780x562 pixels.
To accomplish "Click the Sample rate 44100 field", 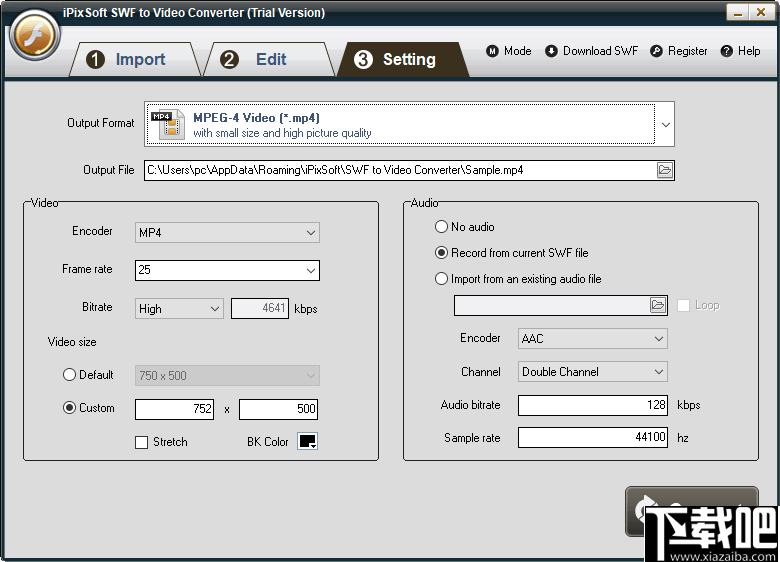I will tap(592, 438).
